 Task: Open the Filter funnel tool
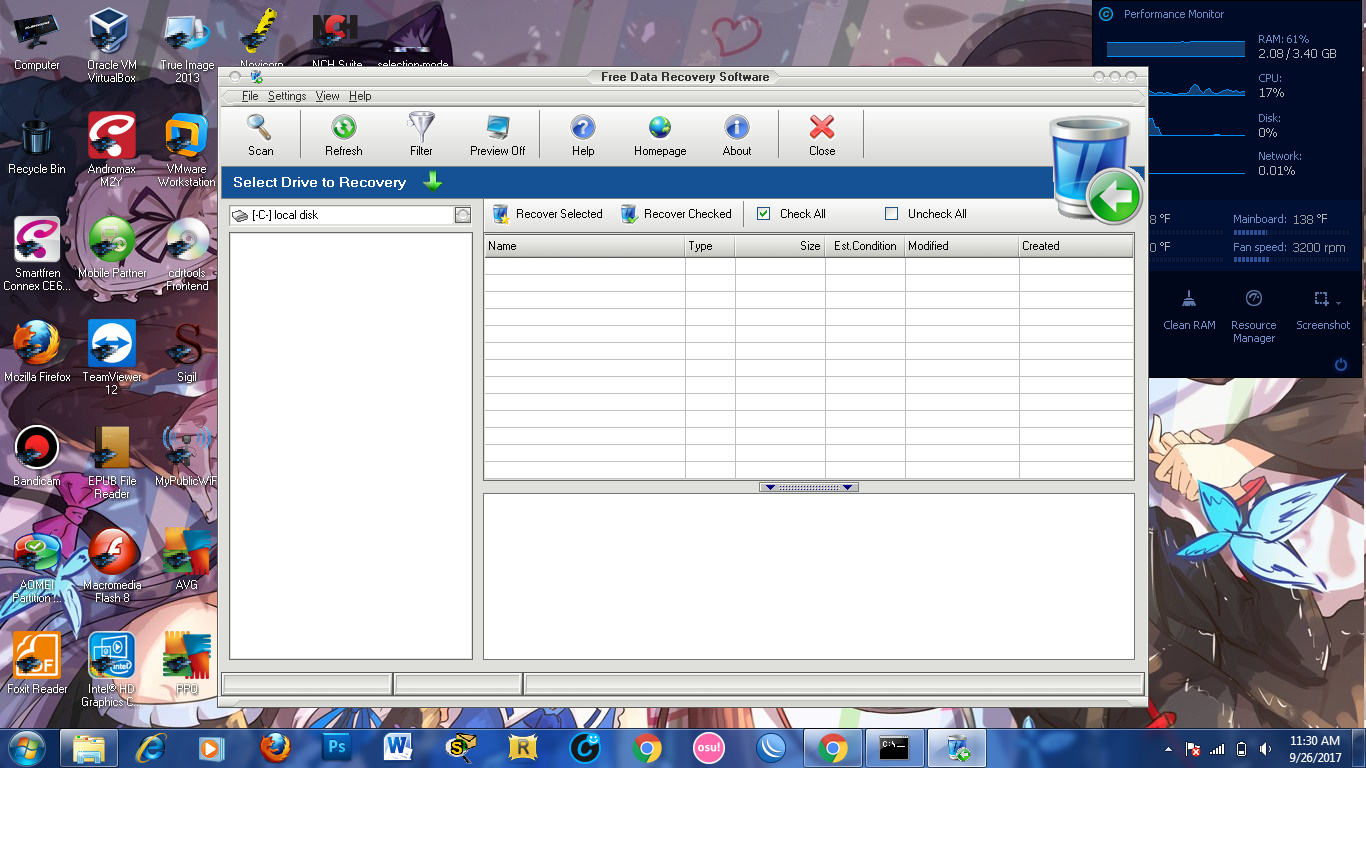(x=421, y=135)
